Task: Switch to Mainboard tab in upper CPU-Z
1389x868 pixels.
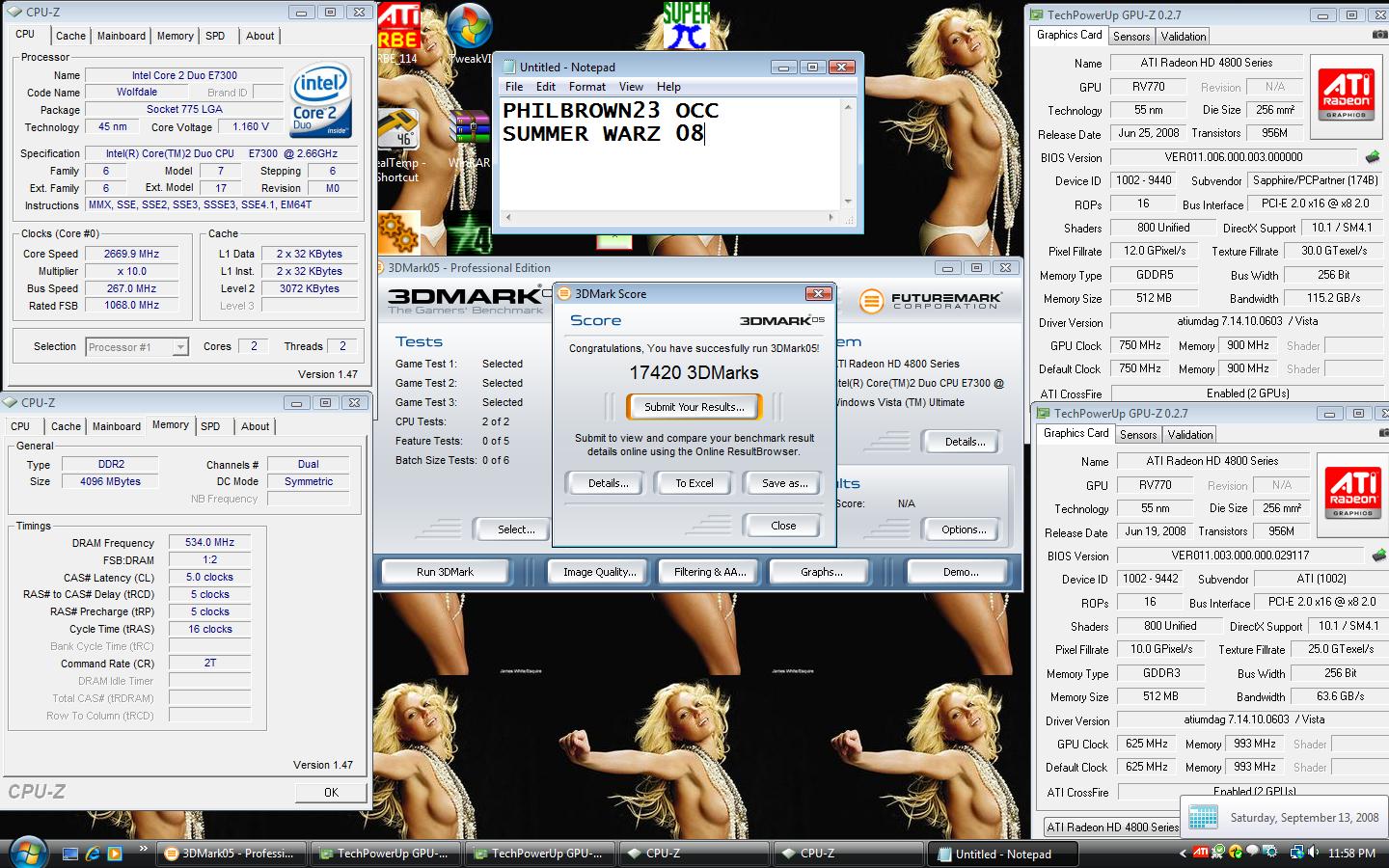Action: tap(122, 36)
